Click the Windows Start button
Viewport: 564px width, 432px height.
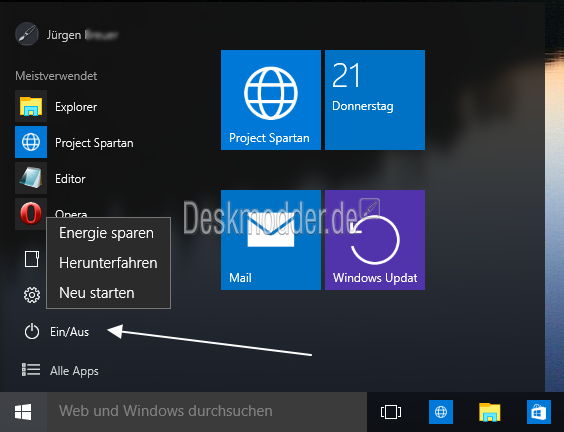23,412
